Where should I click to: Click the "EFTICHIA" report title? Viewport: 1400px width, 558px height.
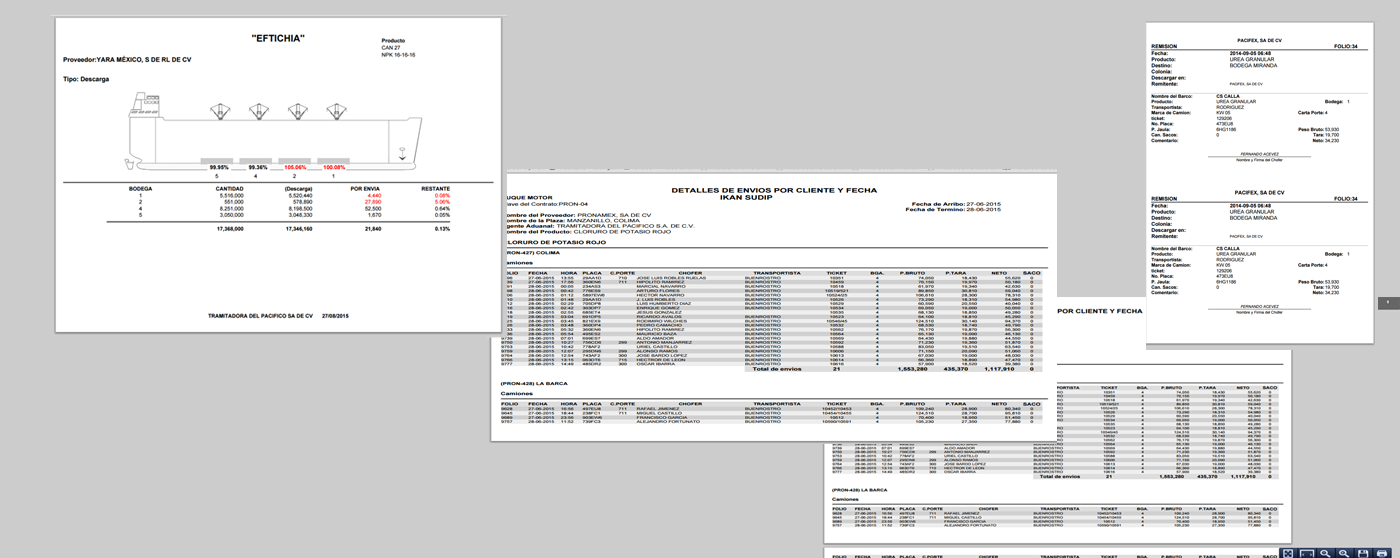tap(278, 39)
